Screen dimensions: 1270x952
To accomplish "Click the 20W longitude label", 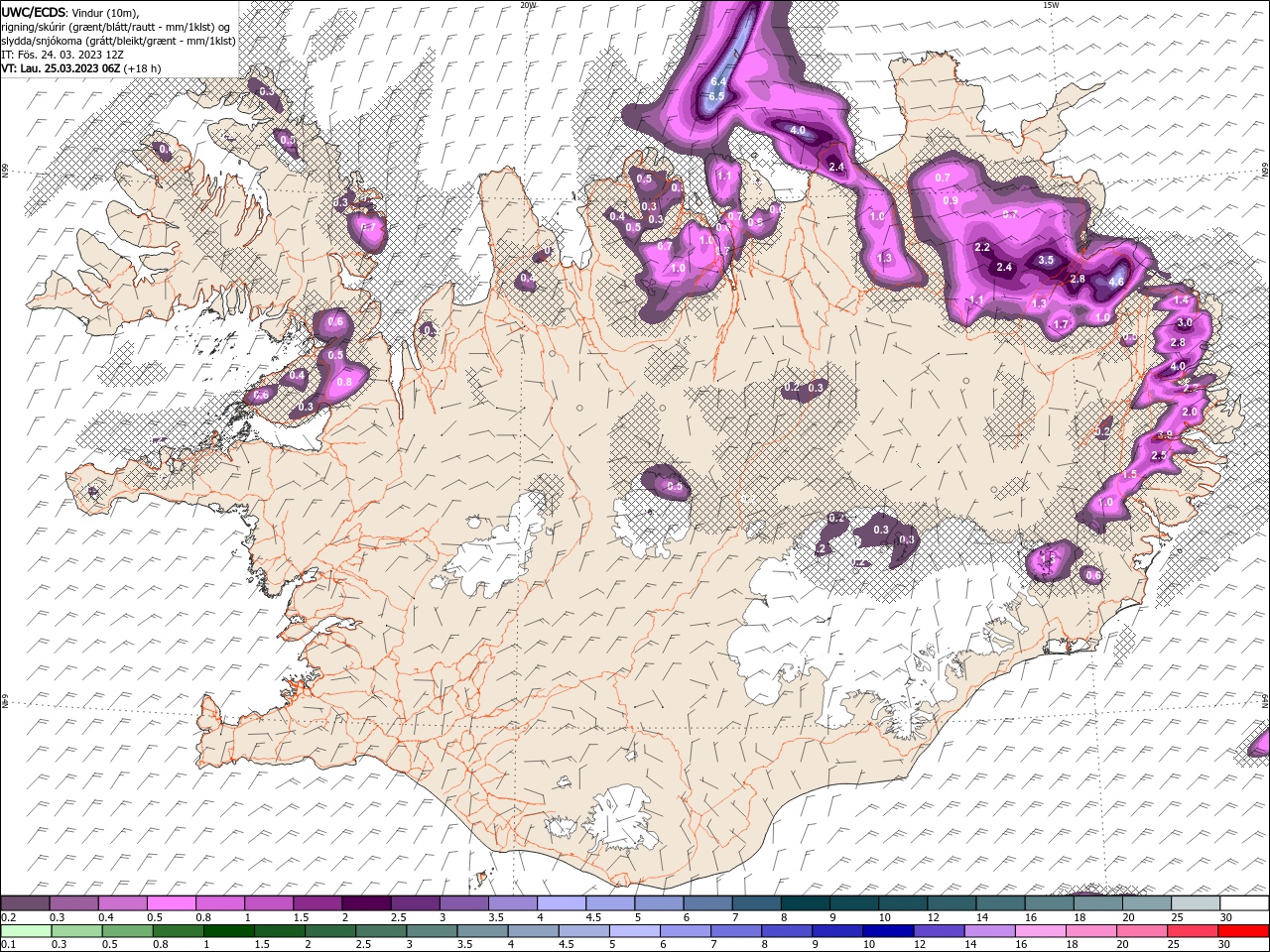I will 528,5.
